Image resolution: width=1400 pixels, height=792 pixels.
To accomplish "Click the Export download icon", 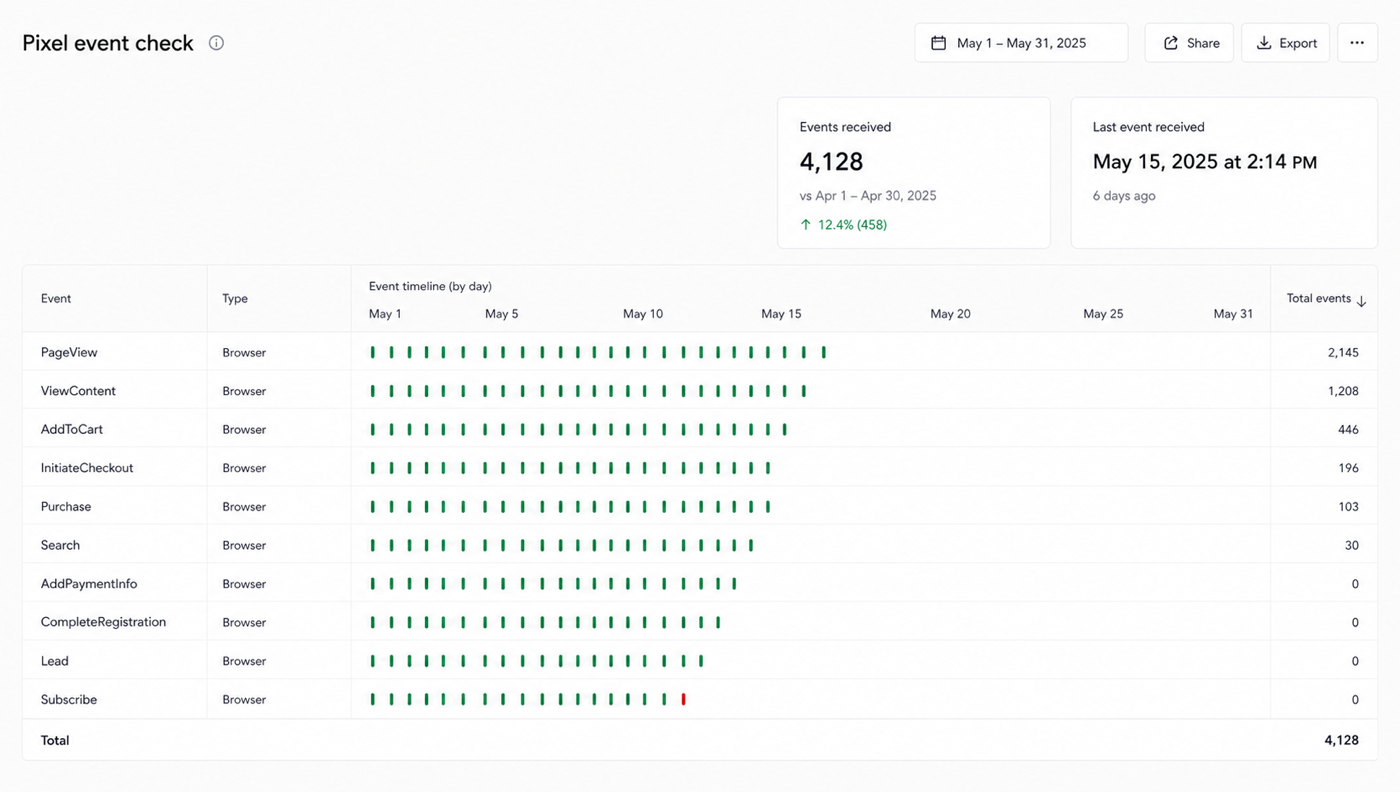I will tap(1264, 43).
